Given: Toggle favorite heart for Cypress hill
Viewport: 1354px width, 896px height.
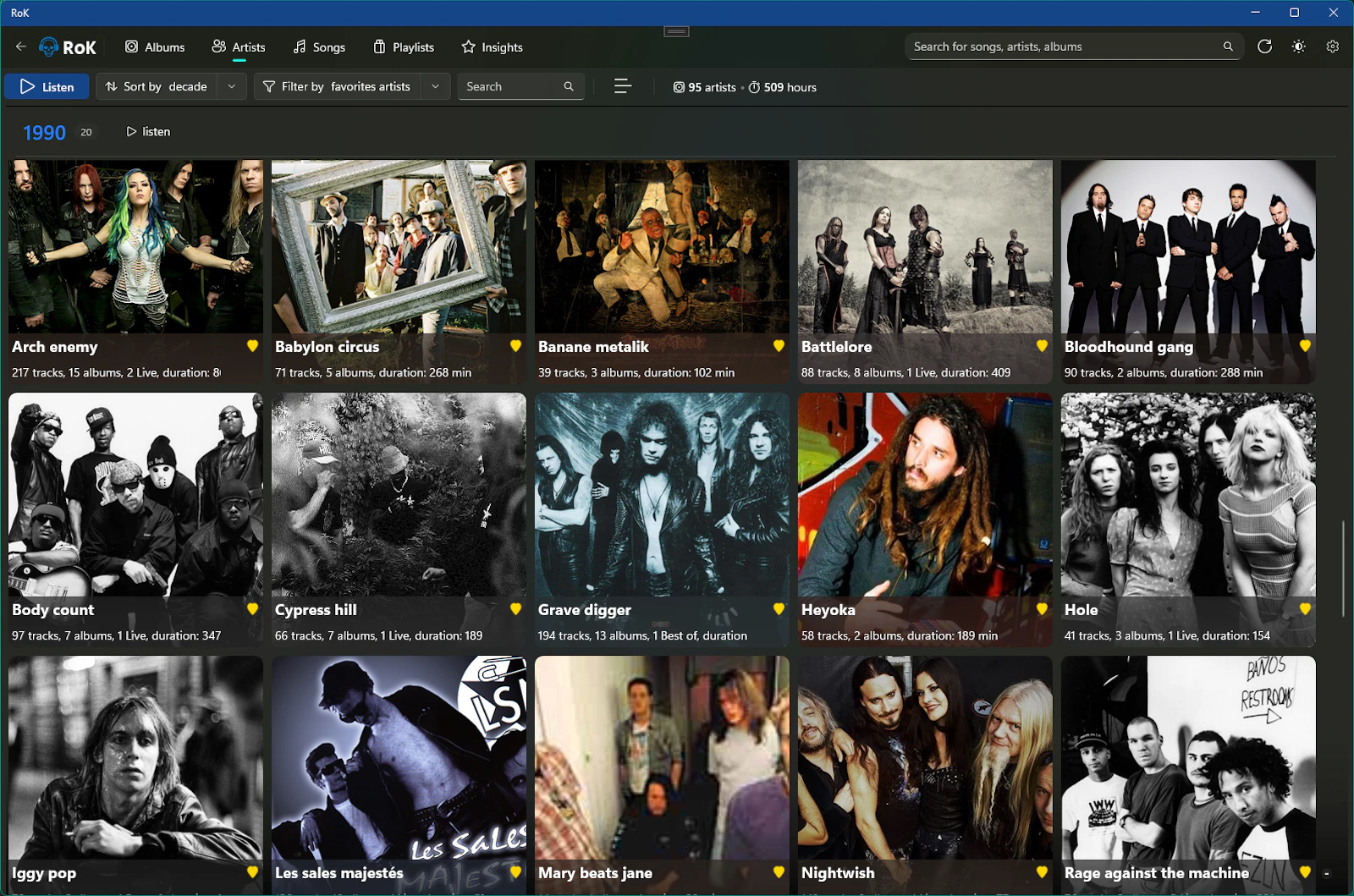Looking at the screenshot, I should tap(515, 609).
